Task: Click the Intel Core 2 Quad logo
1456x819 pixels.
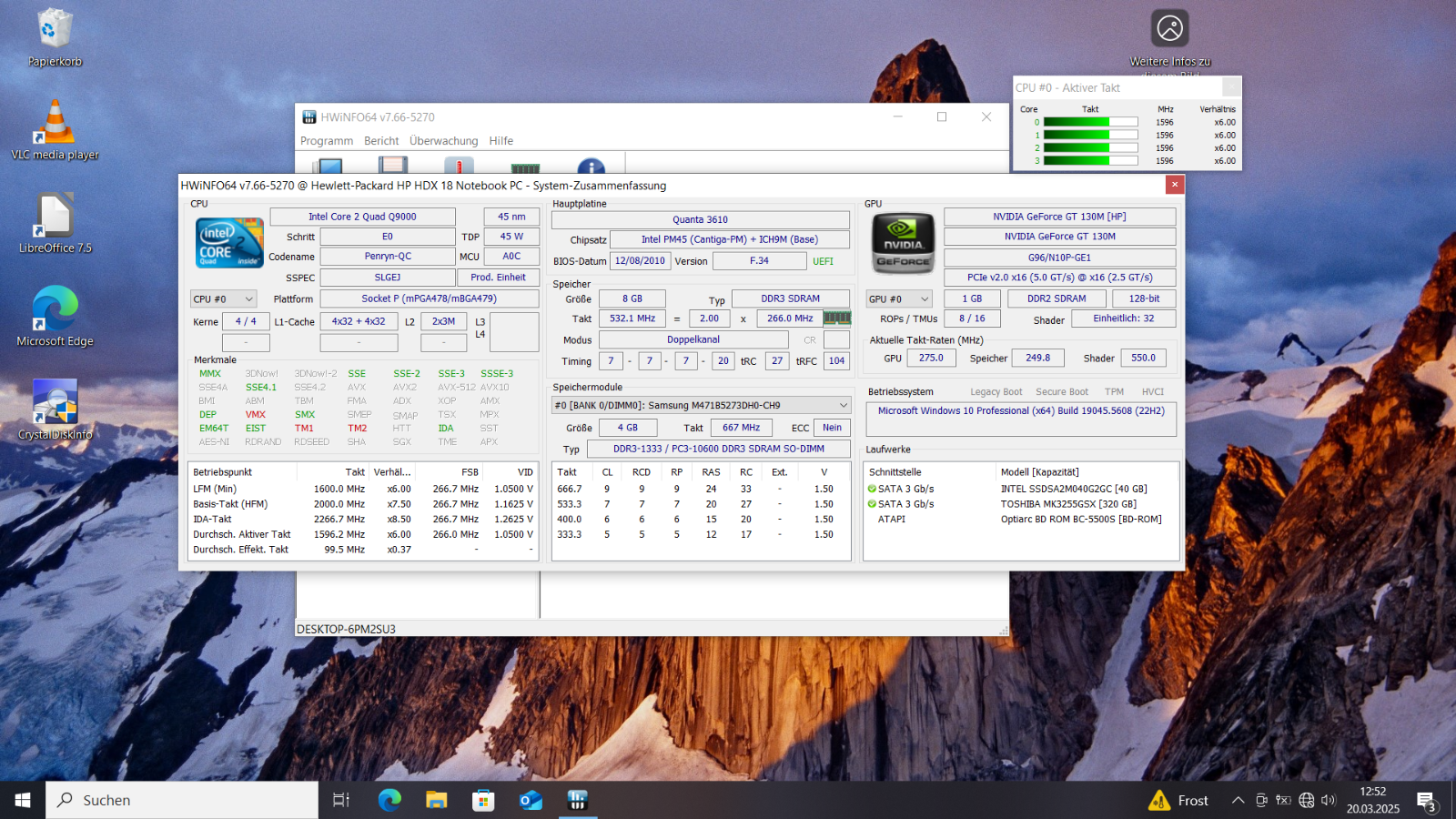Action: (229, 242)
